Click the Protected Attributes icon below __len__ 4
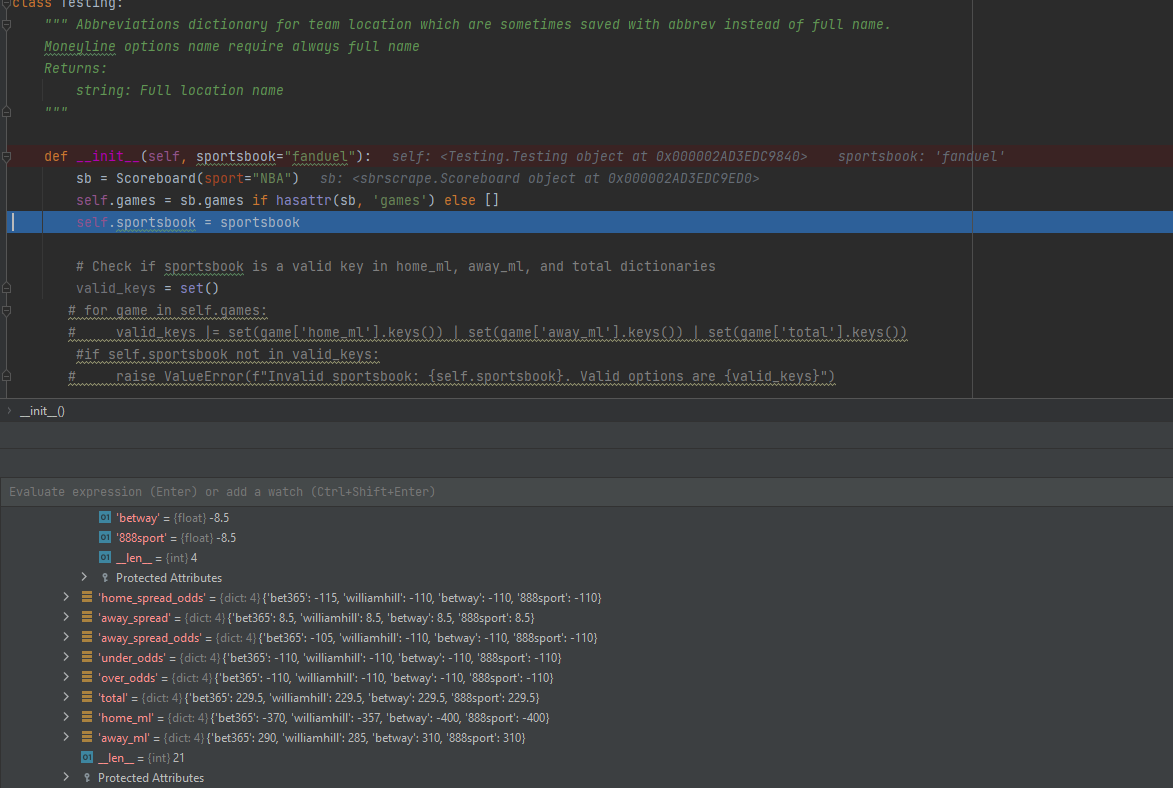Image resolution: width=1173 pixels, height=788 pixels. pyautogui.click(x=105, y=578)
